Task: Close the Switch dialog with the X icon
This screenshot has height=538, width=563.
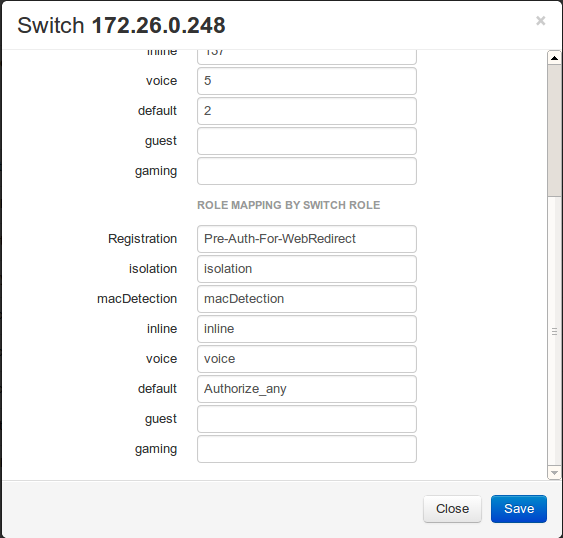Action: 540,21
